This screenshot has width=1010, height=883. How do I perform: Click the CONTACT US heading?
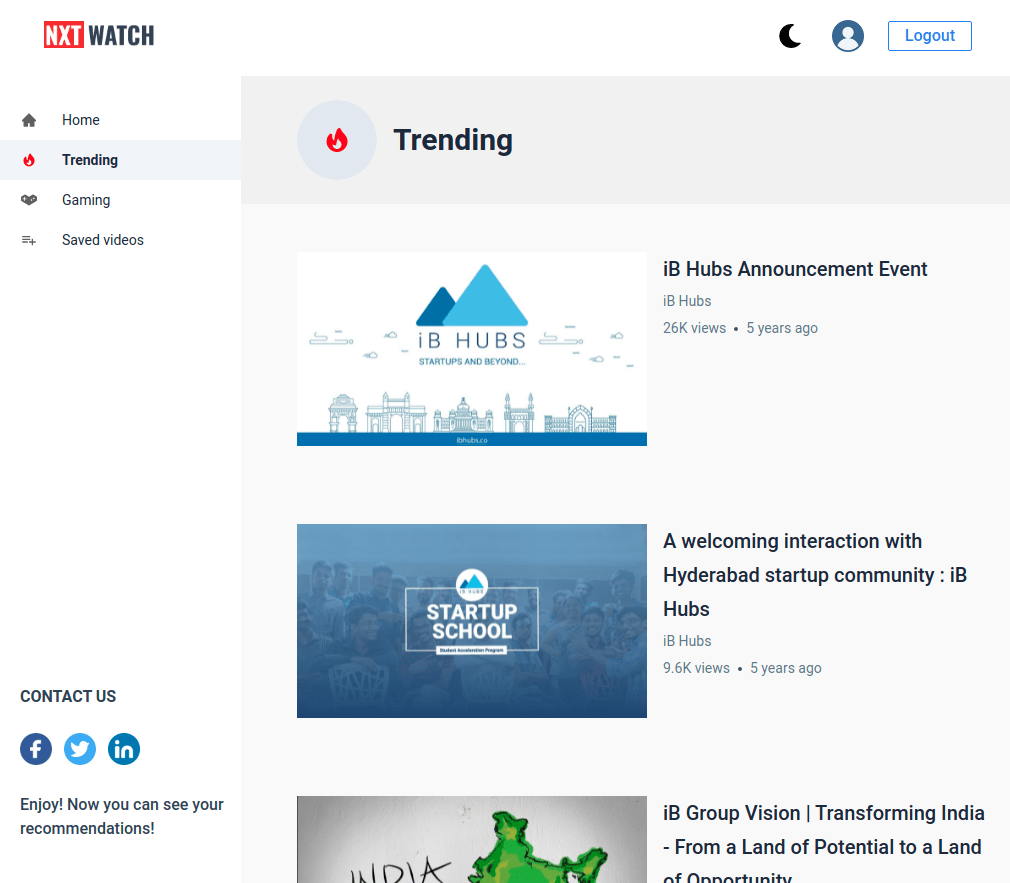click(x=68, y=696)
